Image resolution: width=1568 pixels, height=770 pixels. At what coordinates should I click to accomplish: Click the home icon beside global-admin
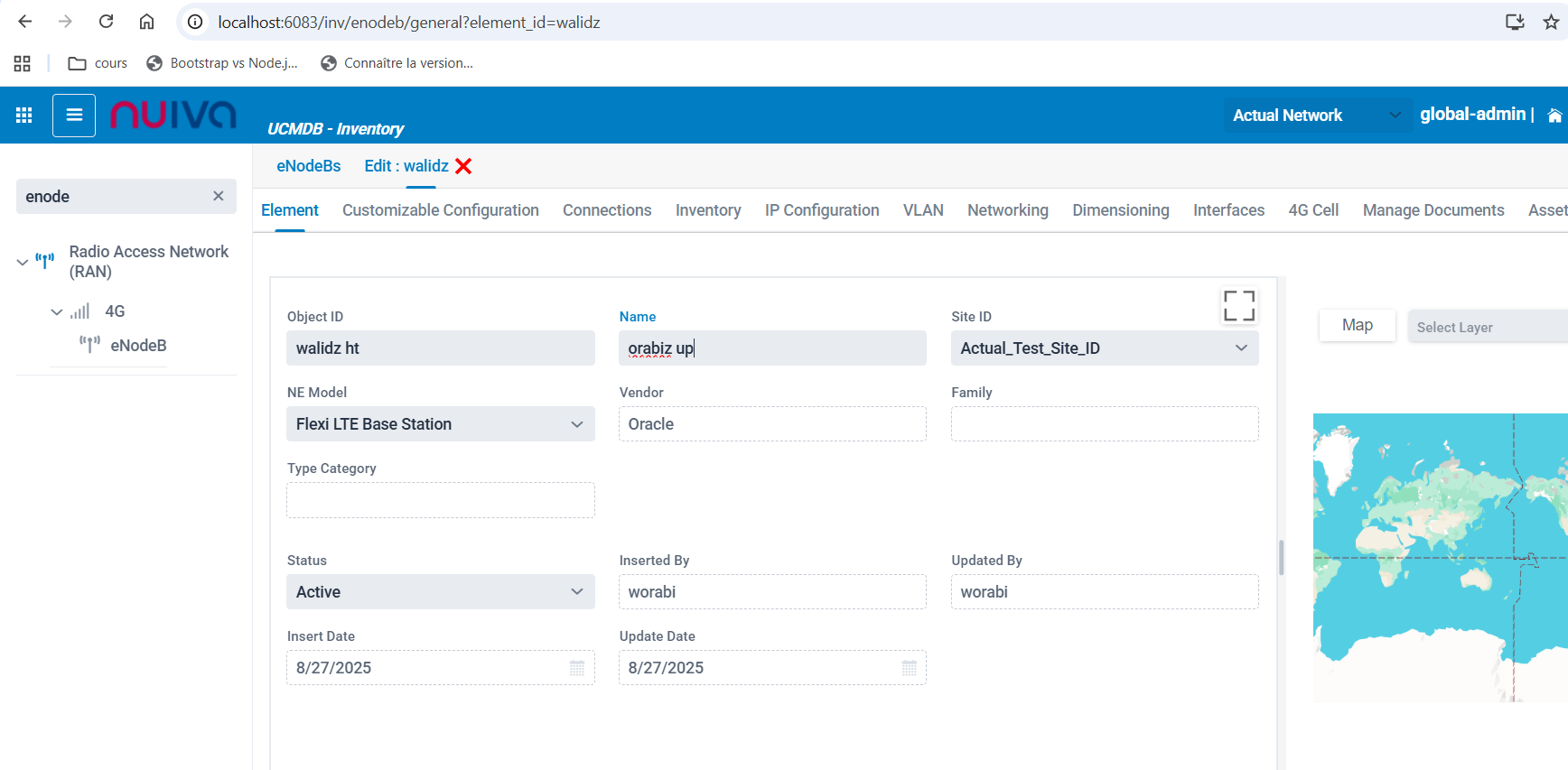1554,116
